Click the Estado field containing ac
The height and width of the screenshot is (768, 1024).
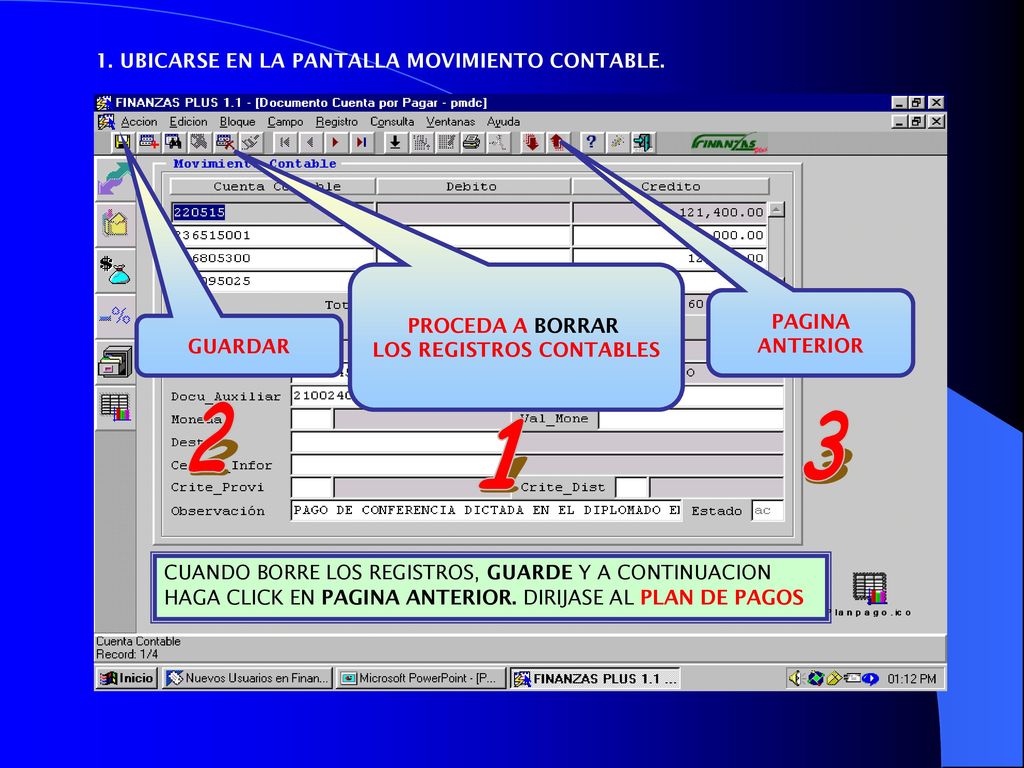(767, 511)
